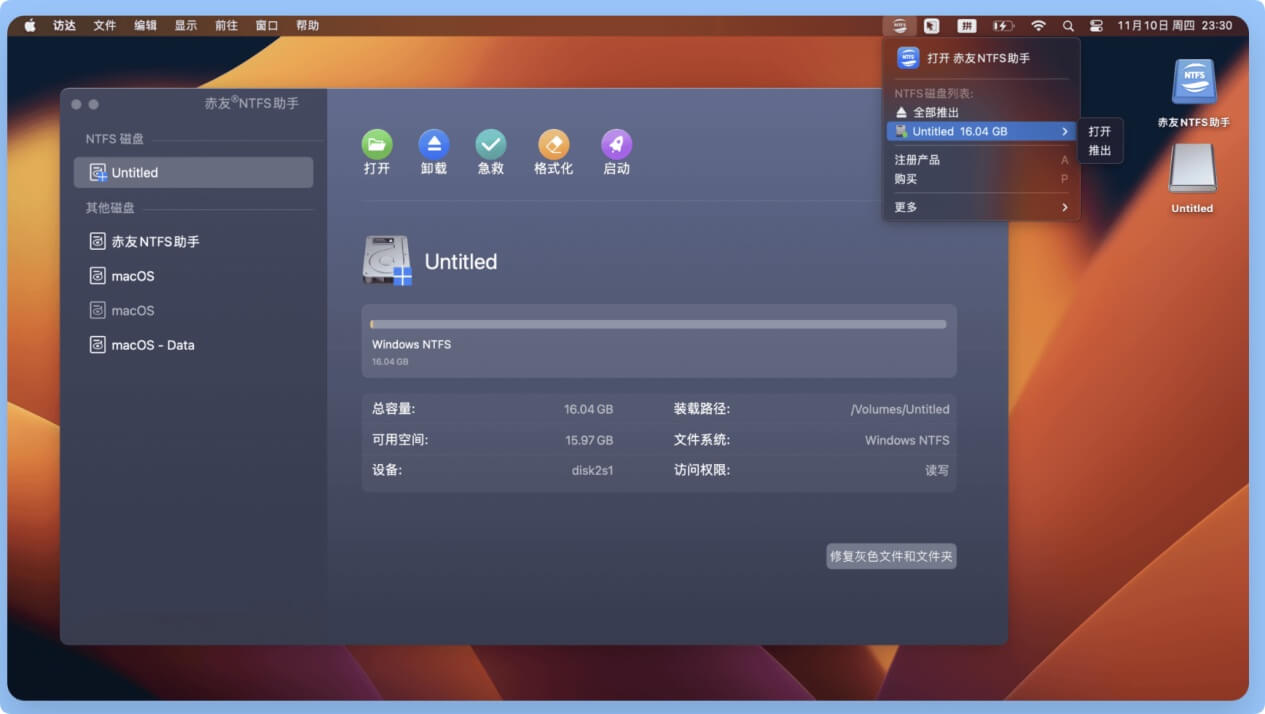Select 赤友NTFS助手 disk in sidebar
1265x714 pixels.
coord(155,241)
